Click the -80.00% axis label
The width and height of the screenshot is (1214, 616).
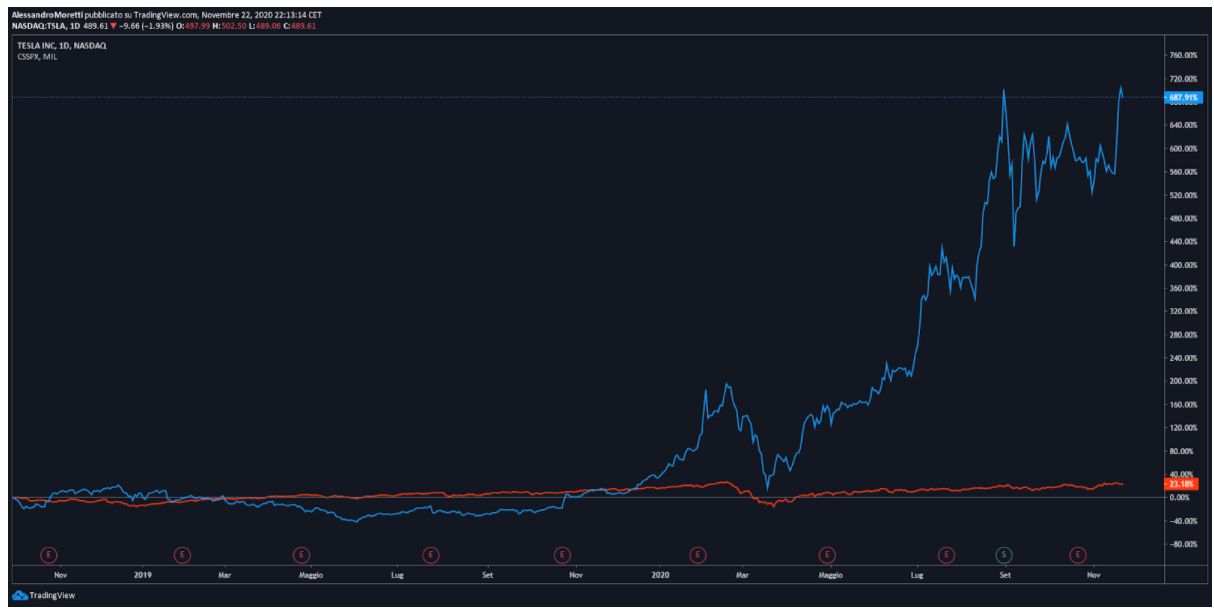pyautogui.click(x=1182, y=544)
